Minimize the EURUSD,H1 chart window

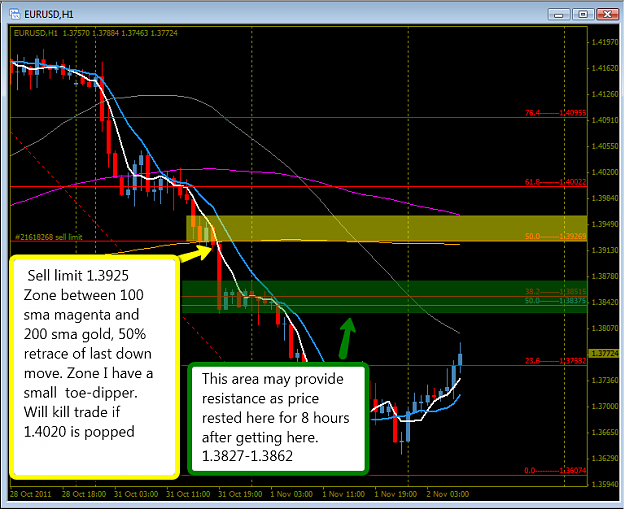(558, 15)
